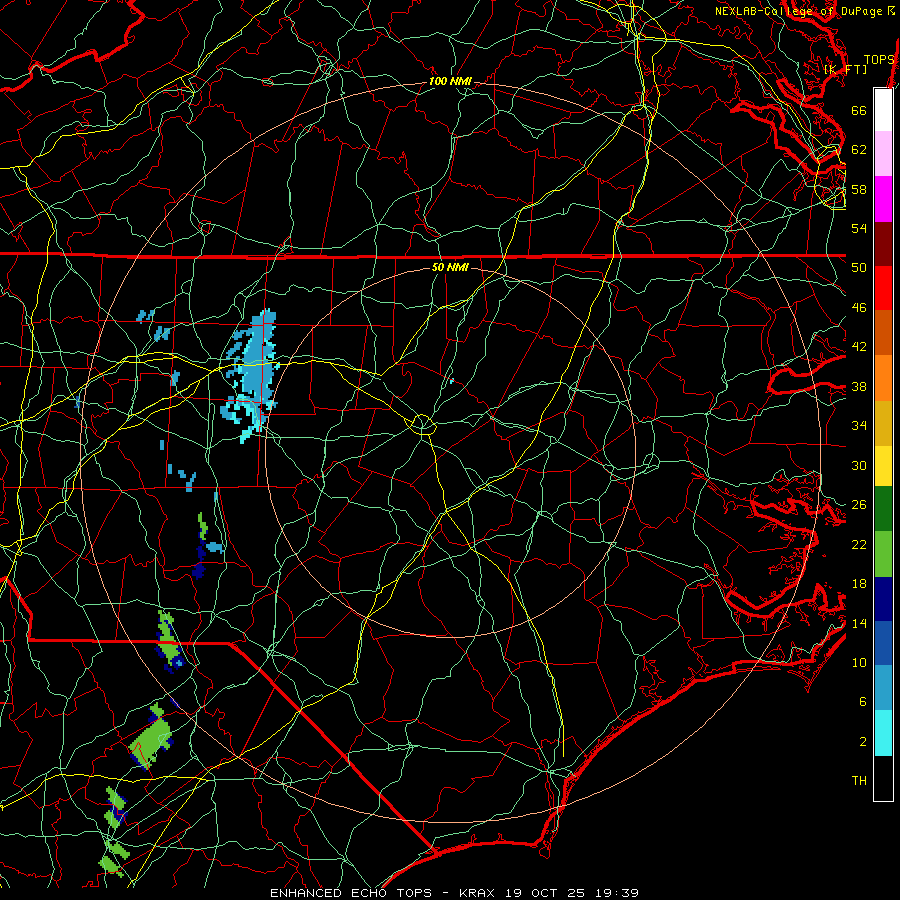This screenshot has height=900, width=900.
Task: Click the TOPS legend title
Action: coord(879,60)
